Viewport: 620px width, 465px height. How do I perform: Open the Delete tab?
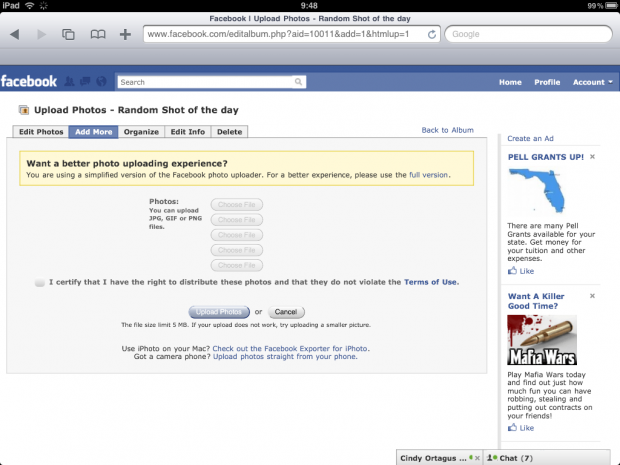point(229,132)
